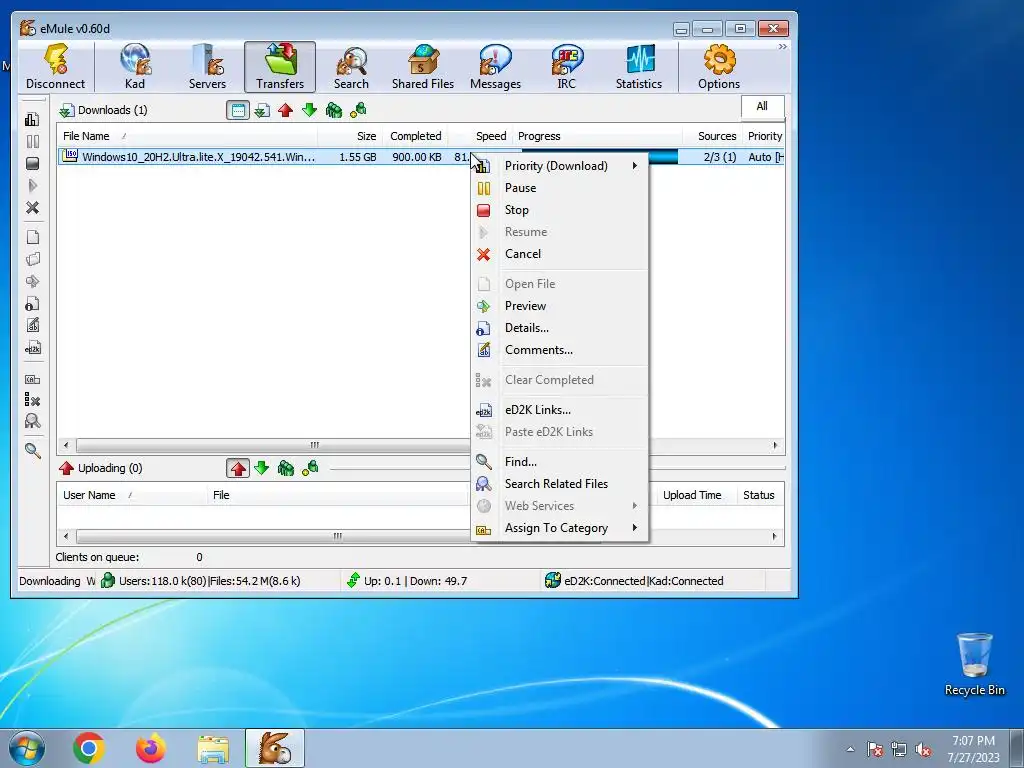Toggle Known Clients view in Downloads toolbar

(x=358, y=110)
